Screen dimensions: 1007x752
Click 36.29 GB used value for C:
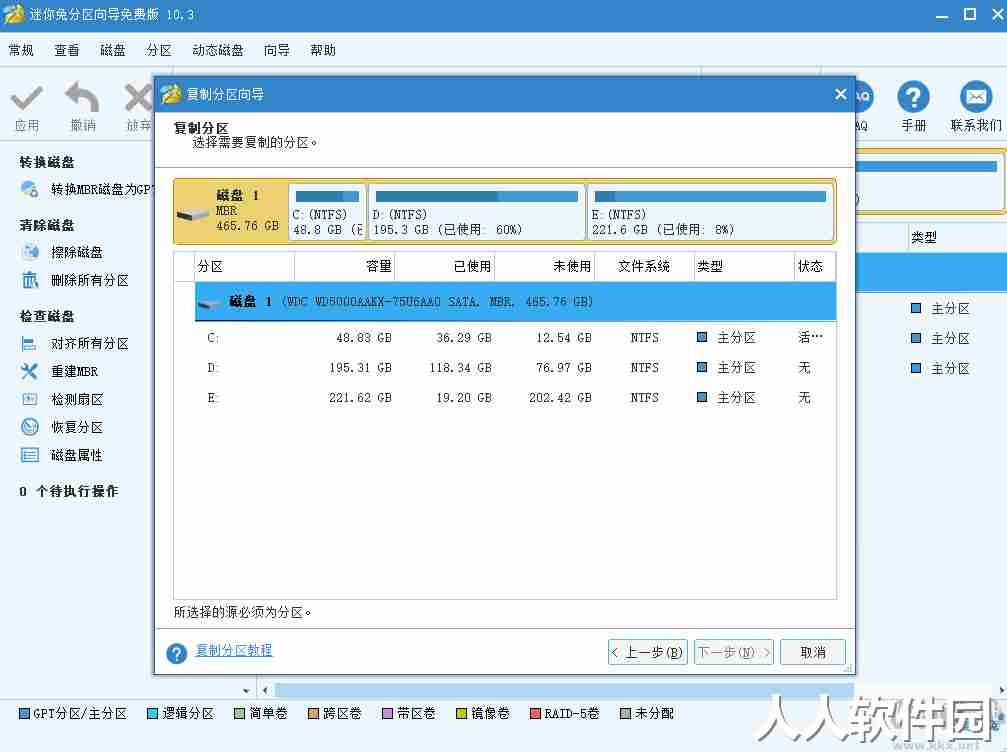pyautogui.click(x=464, y=337)
